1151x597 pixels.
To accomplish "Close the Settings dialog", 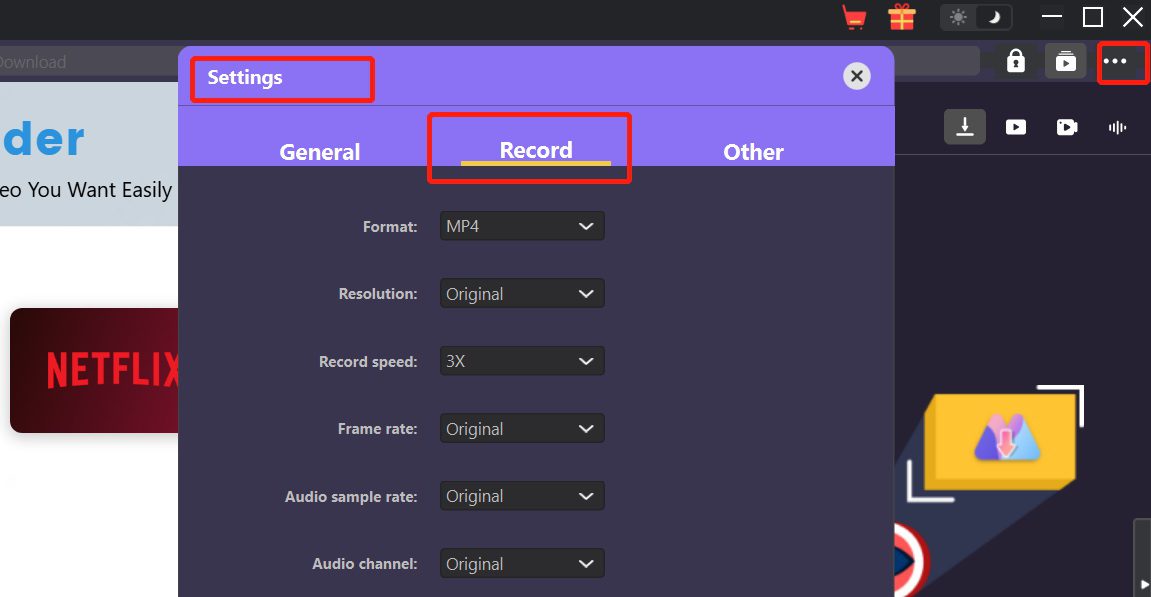I will point(856,76).
